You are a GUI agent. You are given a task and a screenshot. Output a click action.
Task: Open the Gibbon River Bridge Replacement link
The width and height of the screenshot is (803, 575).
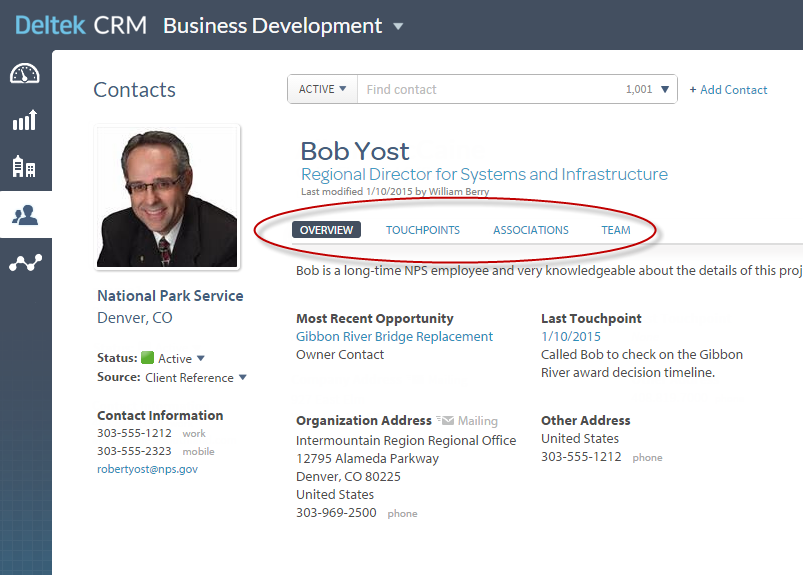(394, 337)
